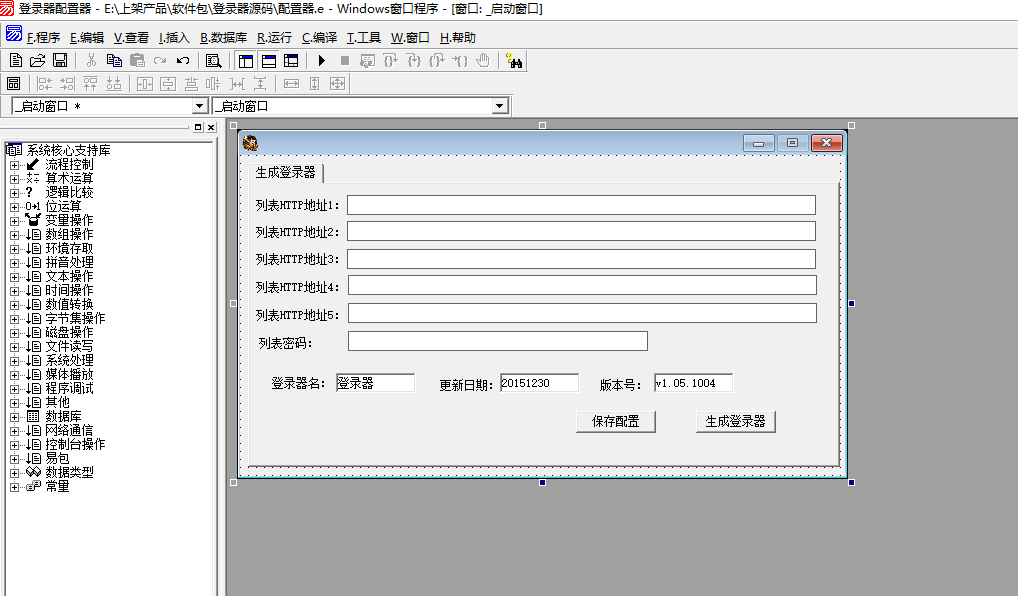Click the magnifier find icon in toolbar

click(213, 61)
